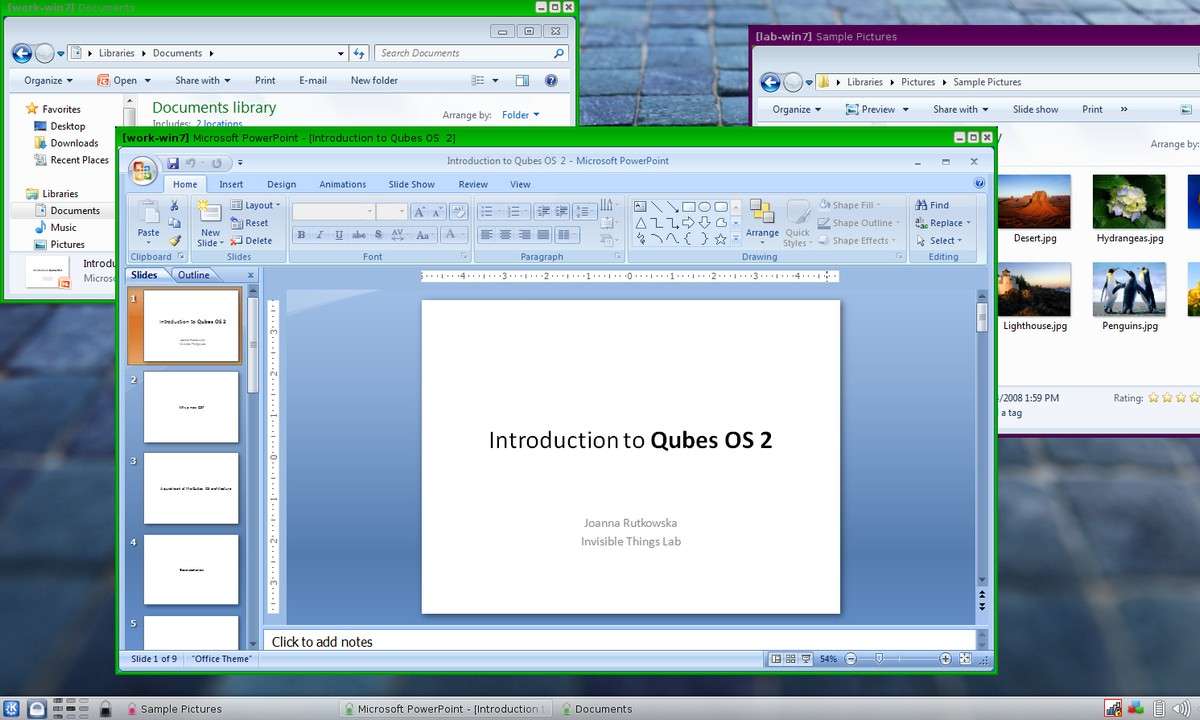Screen dimensions: 1200x720
Task: Click Fit slide to window icon
Action: point(965,659)
